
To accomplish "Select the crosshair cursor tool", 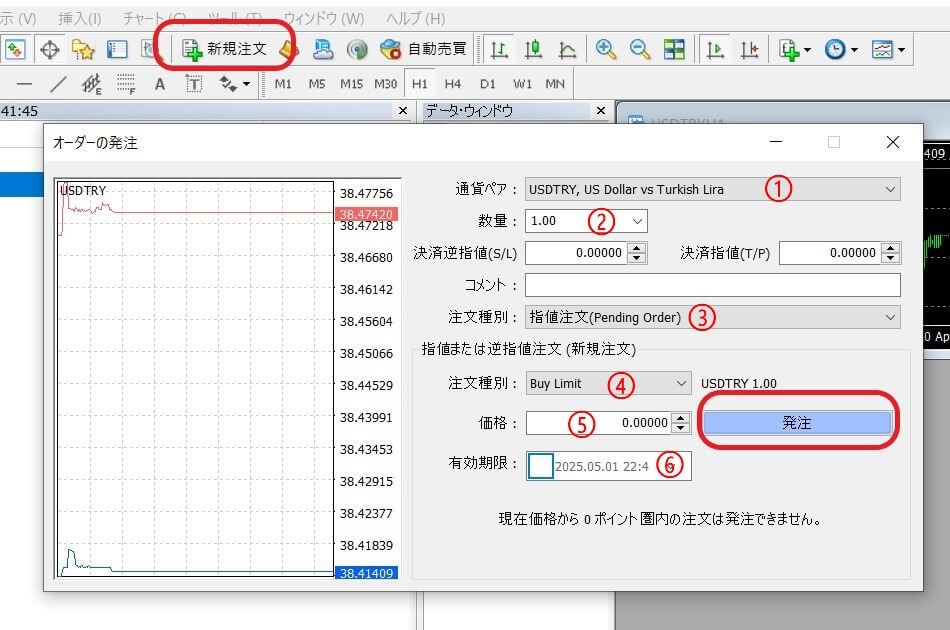I will tap(49, 49).
